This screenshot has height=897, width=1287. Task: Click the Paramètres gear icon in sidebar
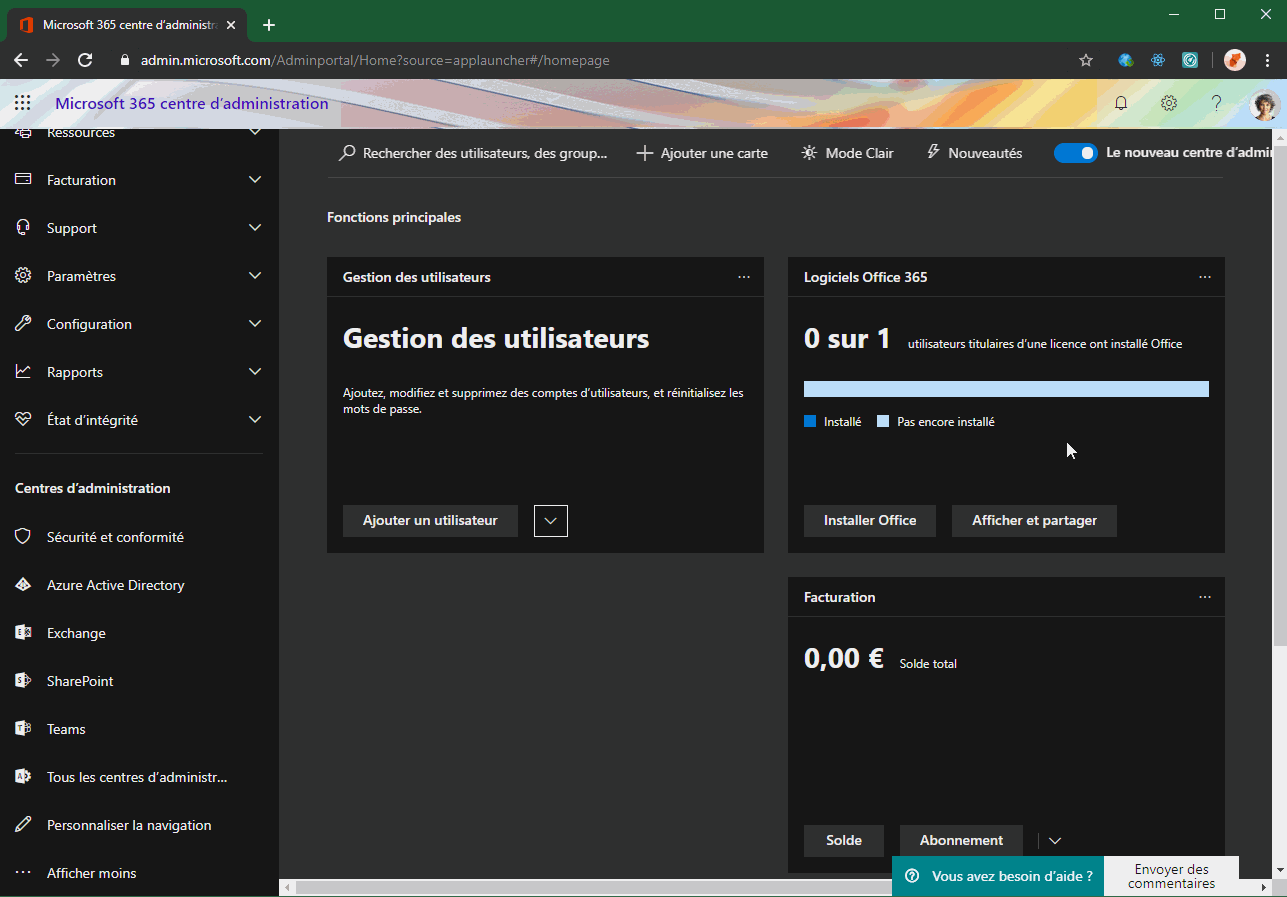pos(24,276)
